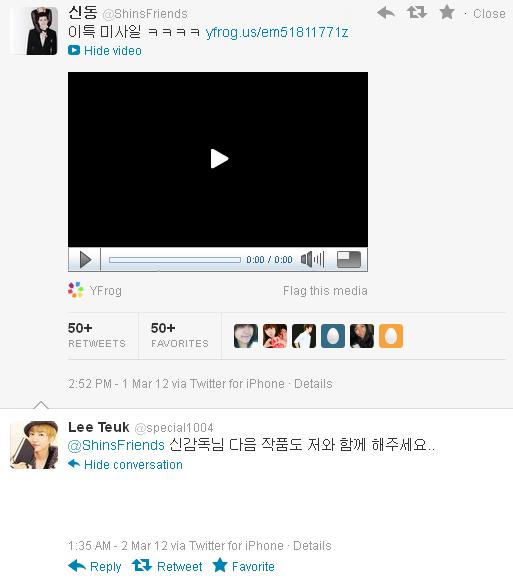513x580 pixels.
Task: Play the video with center play button
Action: click(219, 159)
